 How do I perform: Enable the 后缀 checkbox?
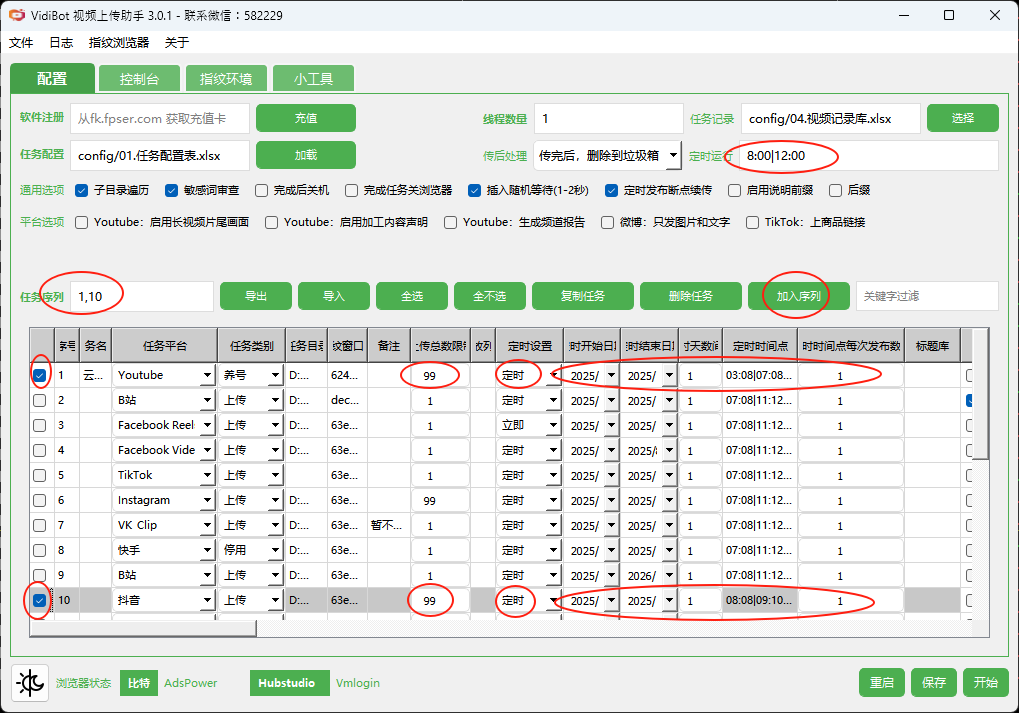point(836,190)
